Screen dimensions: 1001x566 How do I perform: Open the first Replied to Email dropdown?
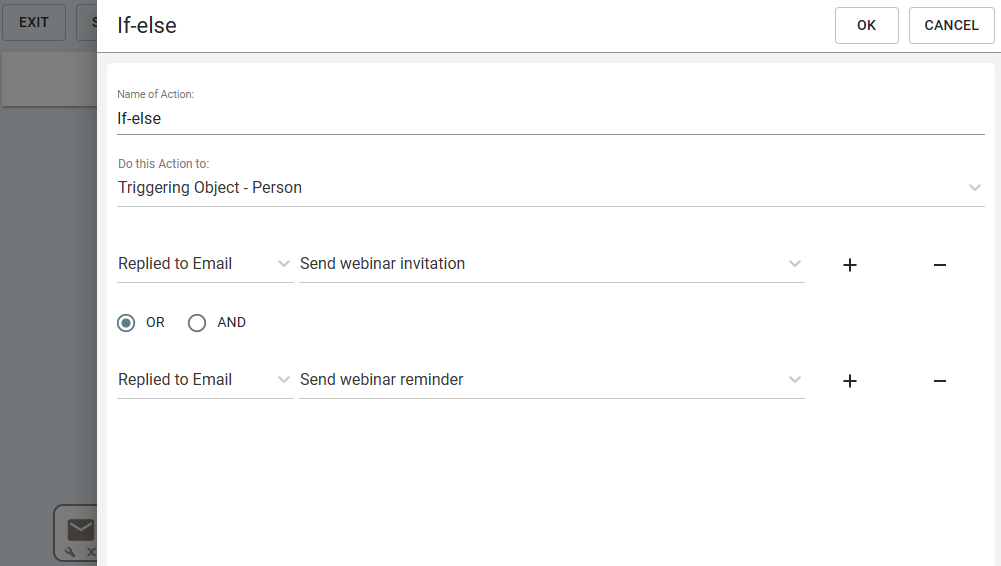[204, 264]
